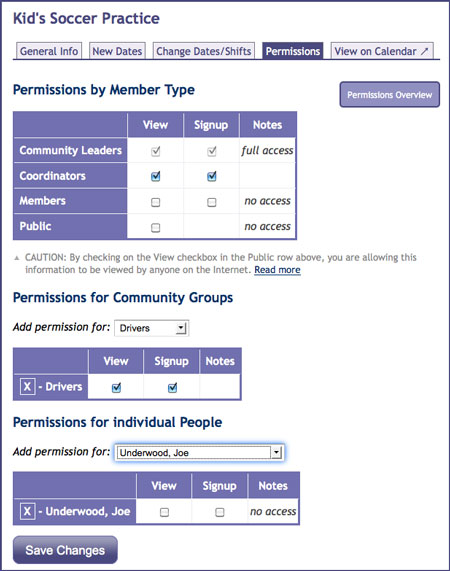Remove Drivers group with X icon
The width and height of the screenshot is (450, 571).
click(27, 386)
